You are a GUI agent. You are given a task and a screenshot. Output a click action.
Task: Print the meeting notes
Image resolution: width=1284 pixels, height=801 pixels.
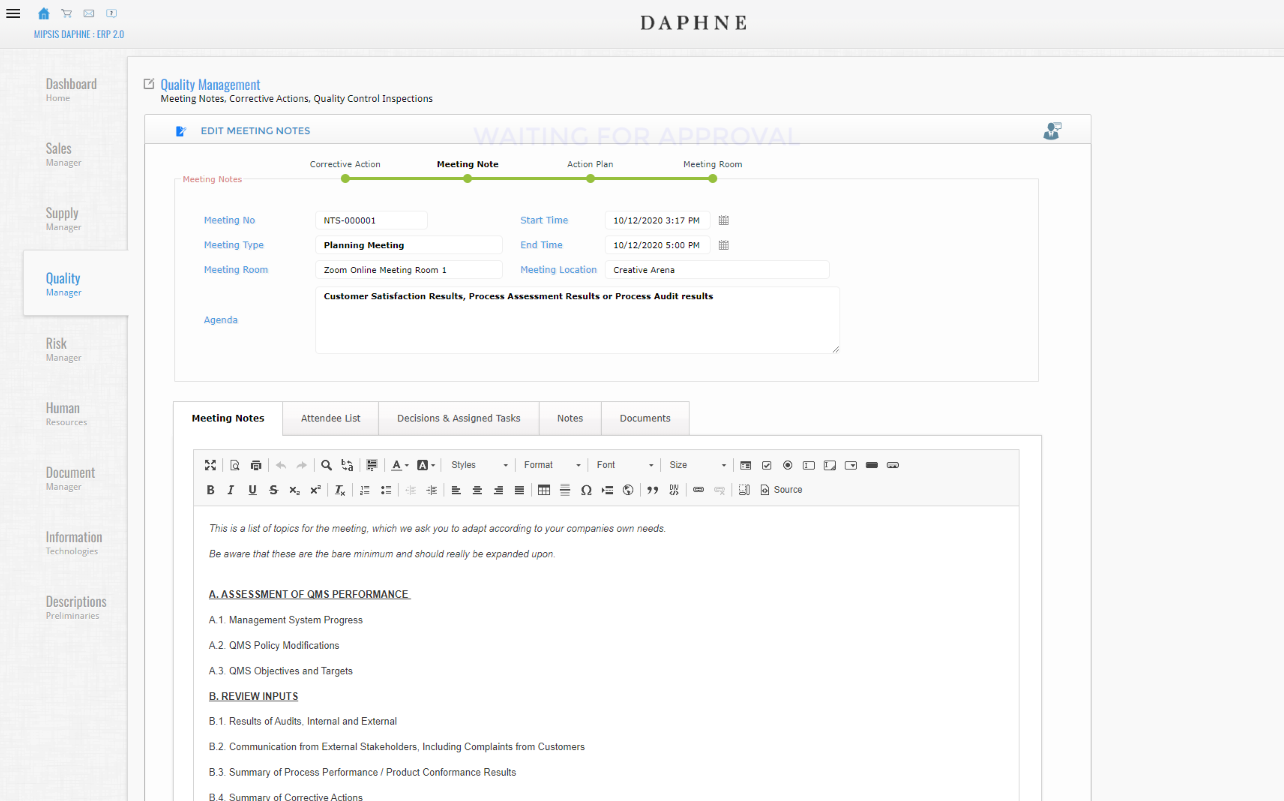256,465
